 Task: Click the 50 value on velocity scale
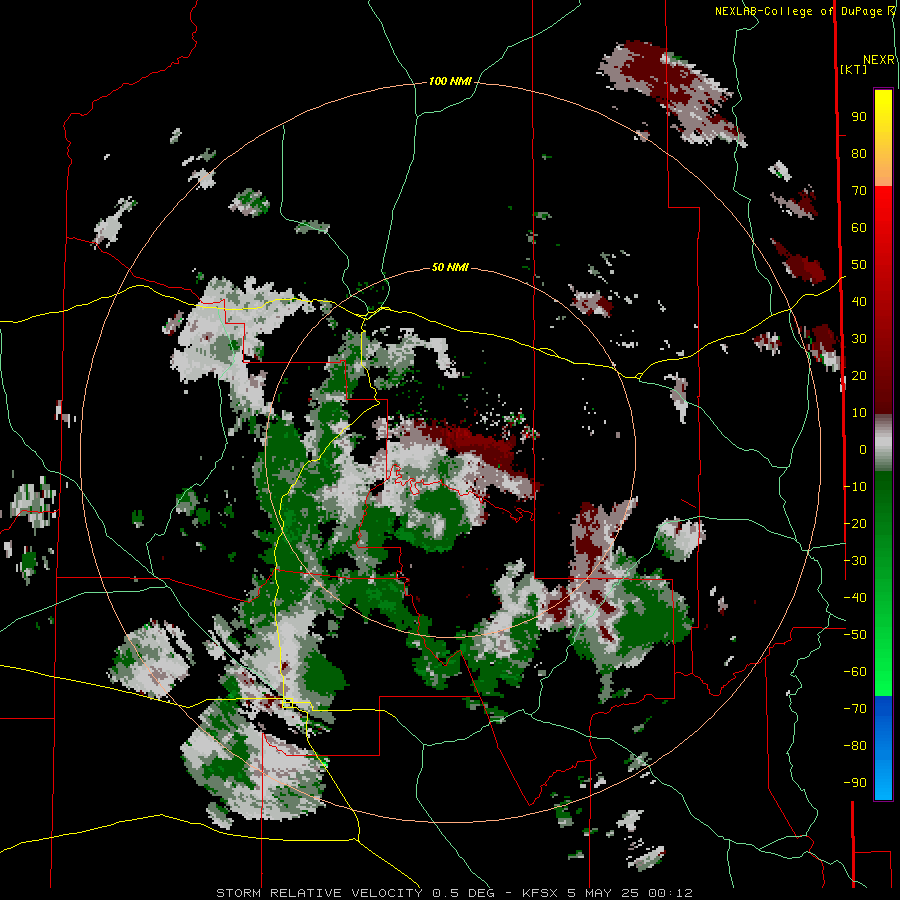tap(859, 265)
